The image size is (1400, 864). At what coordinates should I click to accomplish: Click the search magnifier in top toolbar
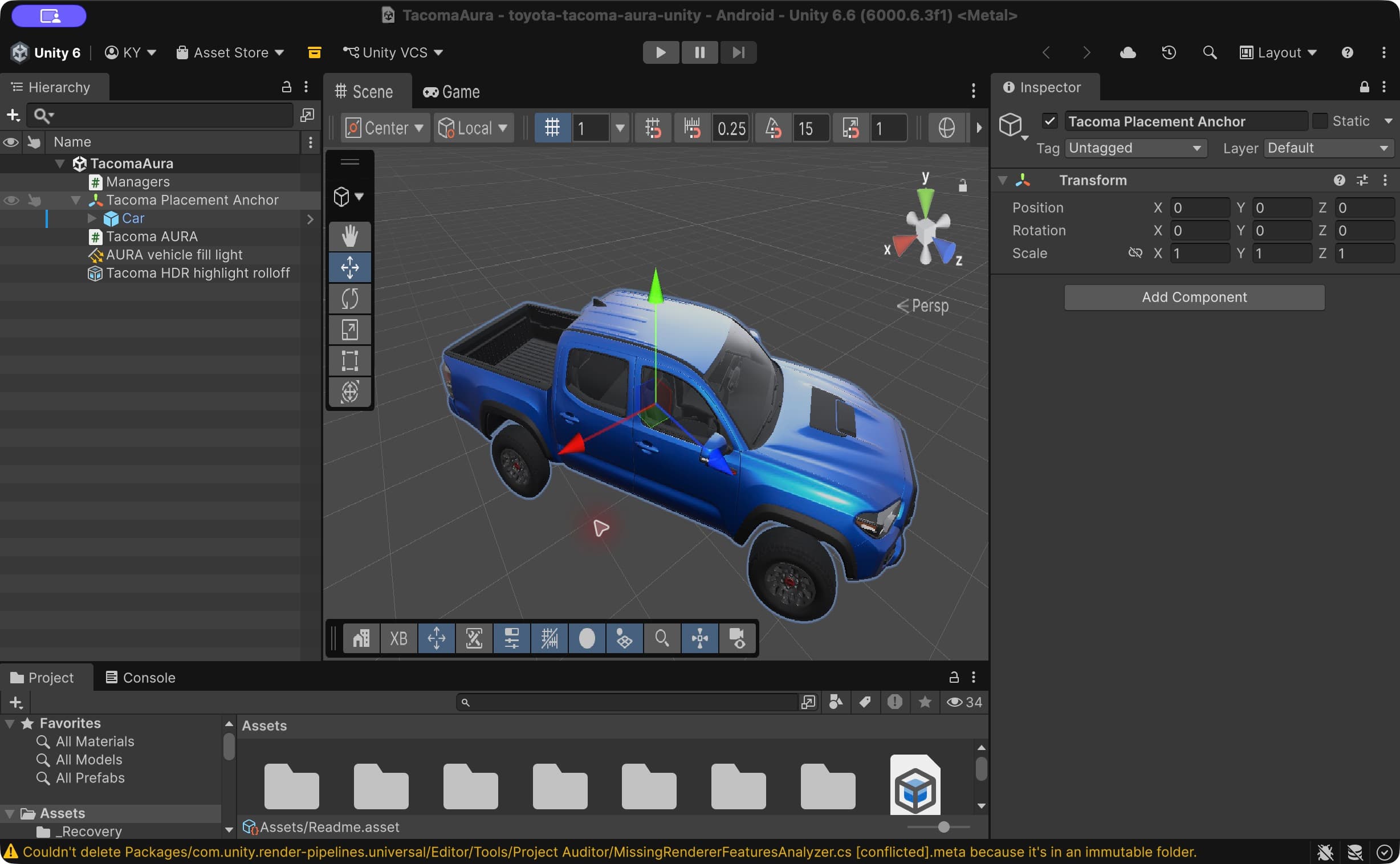(1209, 52)
